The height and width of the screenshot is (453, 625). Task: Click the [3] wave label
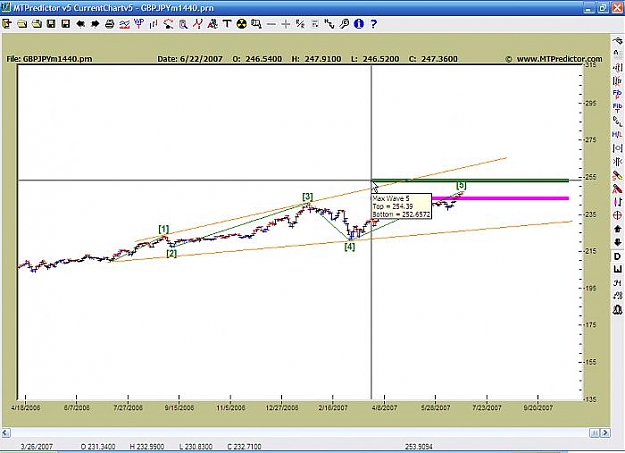[x=307, y=197]
